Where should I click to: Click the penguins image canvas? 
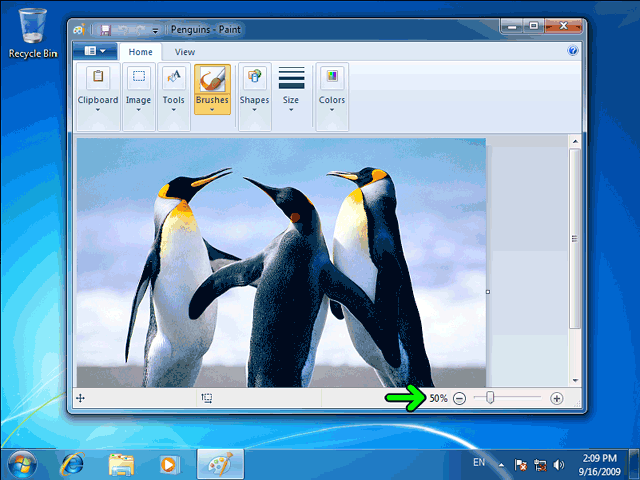pyautogui.click(x=281, y=262)
